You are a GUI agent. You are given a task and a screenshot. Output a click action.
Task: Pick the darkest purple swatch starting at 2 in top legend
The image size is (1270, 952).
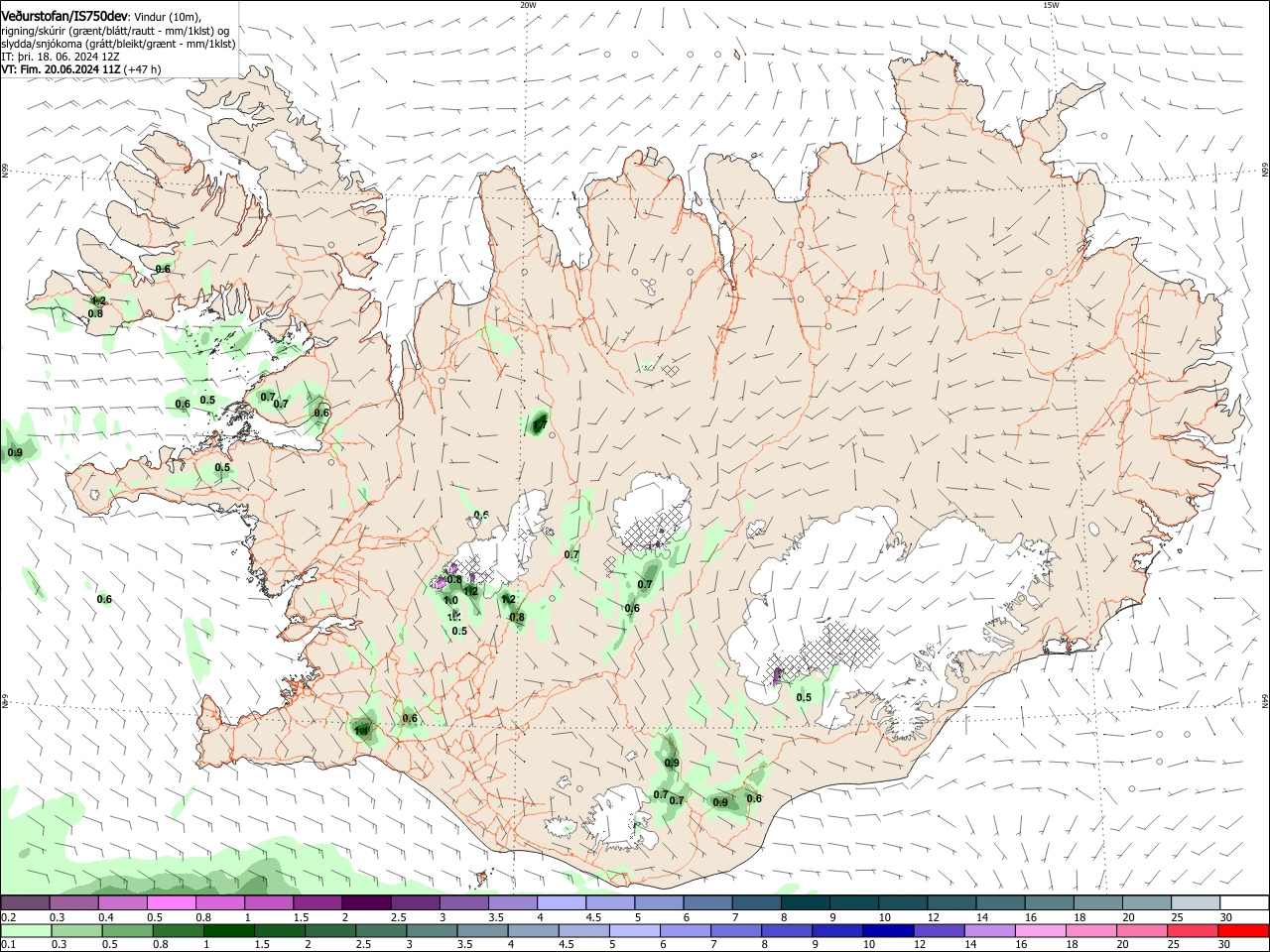coord(366,902)
